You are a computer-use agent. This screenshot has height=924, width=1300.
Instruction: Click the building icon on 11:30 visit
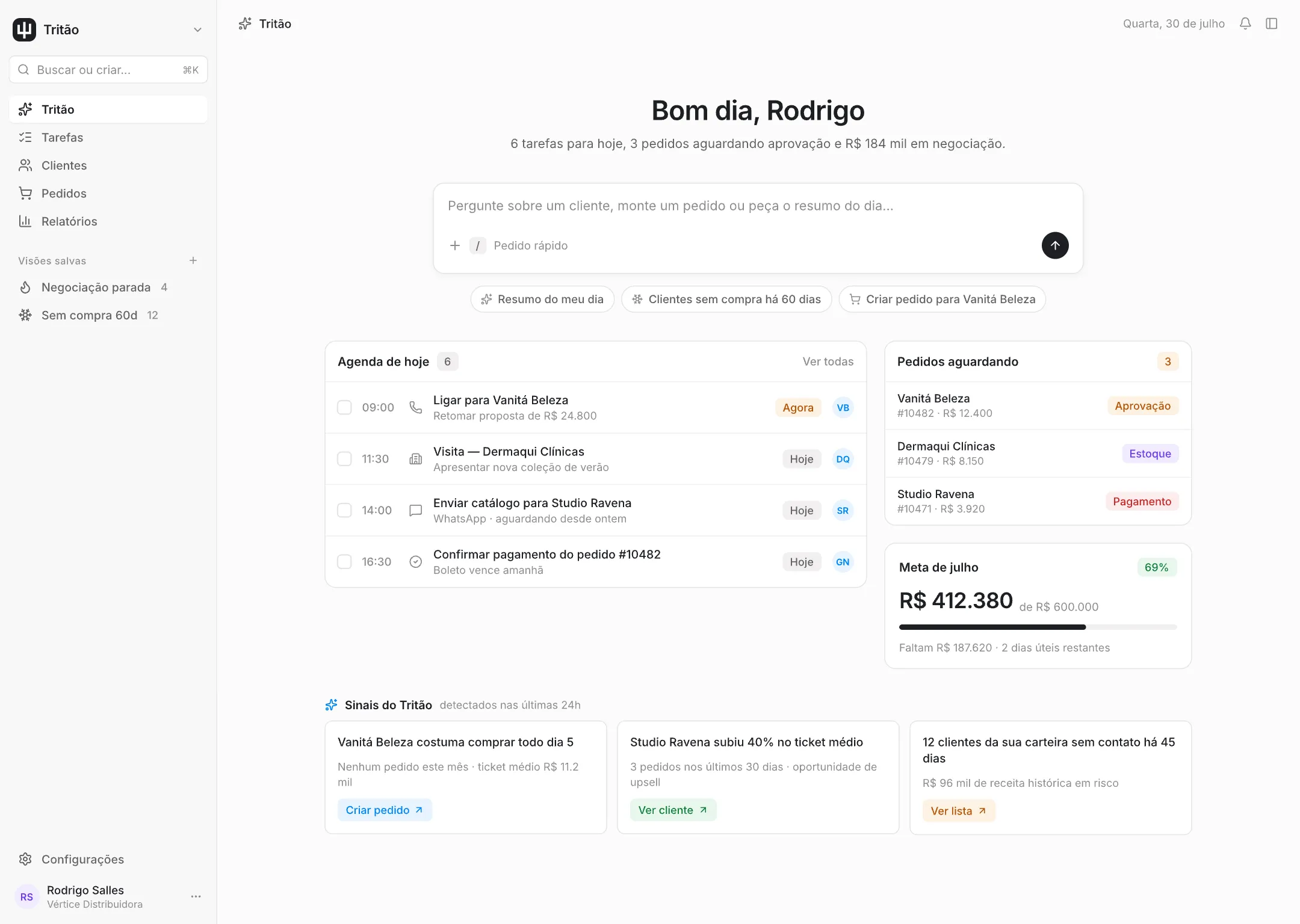click(415, 459)
